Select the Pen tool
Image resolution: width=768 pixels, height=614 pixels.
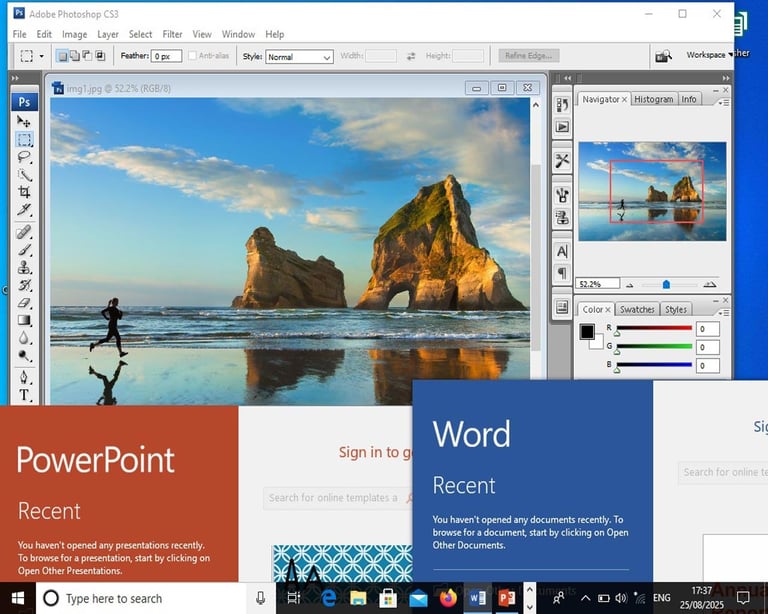[x=24, y=378]
